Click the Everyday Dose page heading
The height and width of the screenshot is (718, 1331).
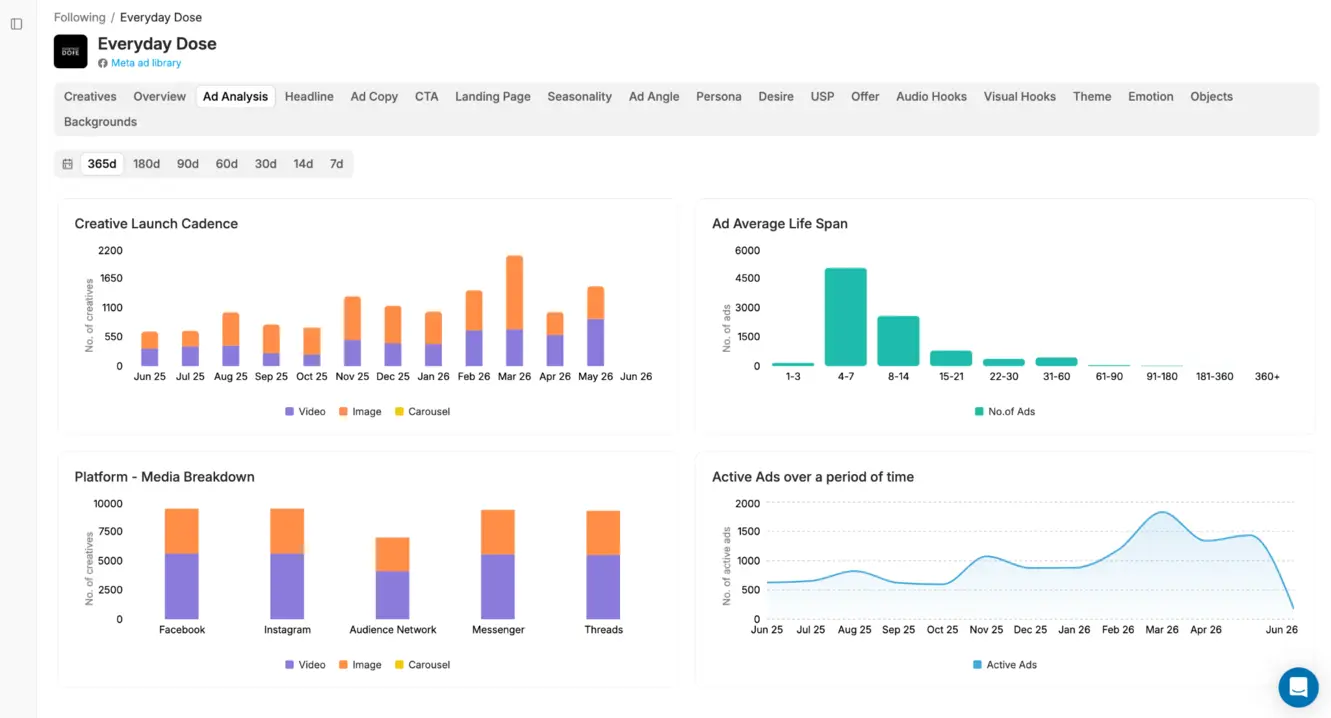point(157,44)
